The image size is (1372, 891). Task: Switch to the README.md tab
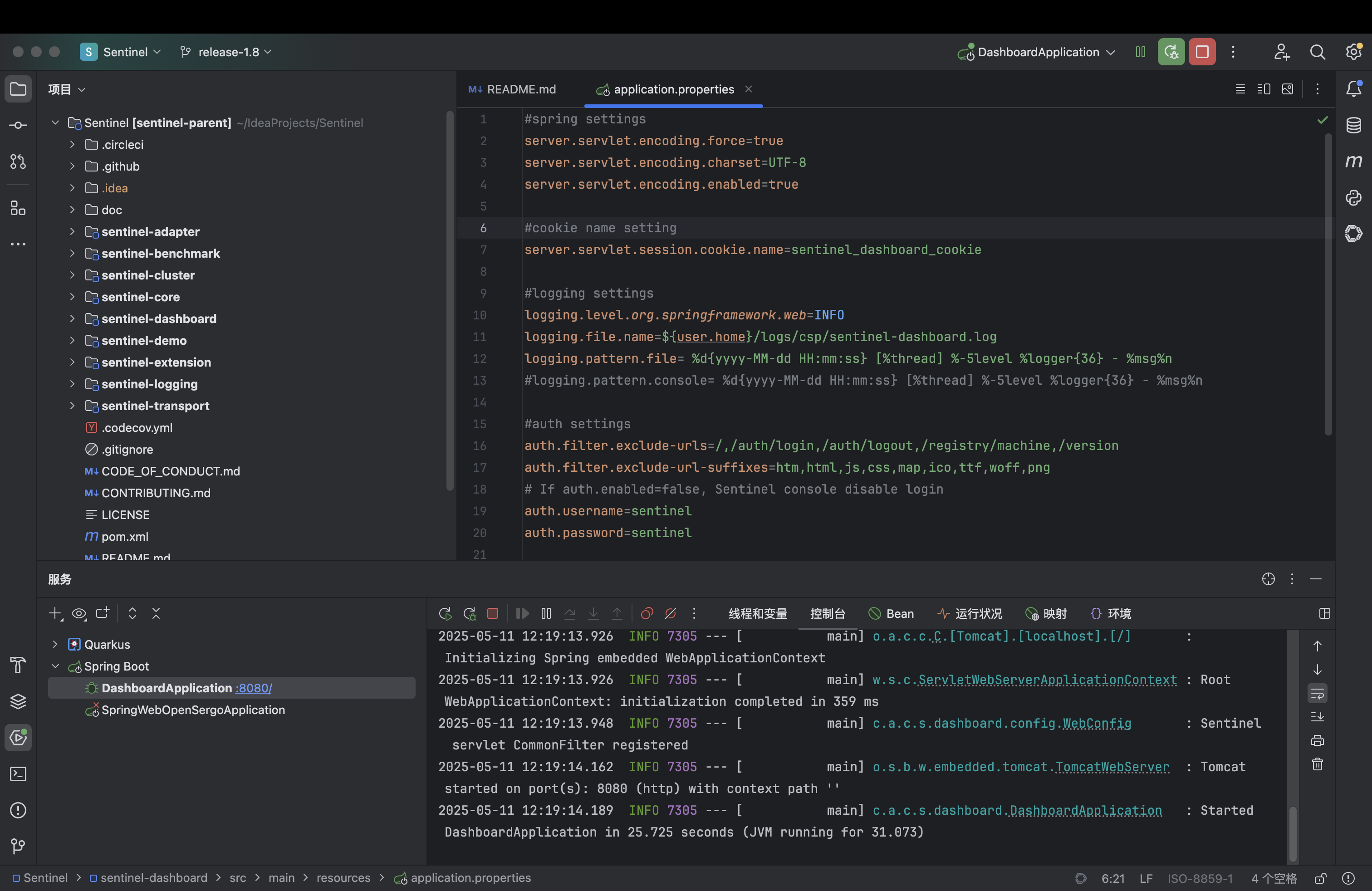513,89
